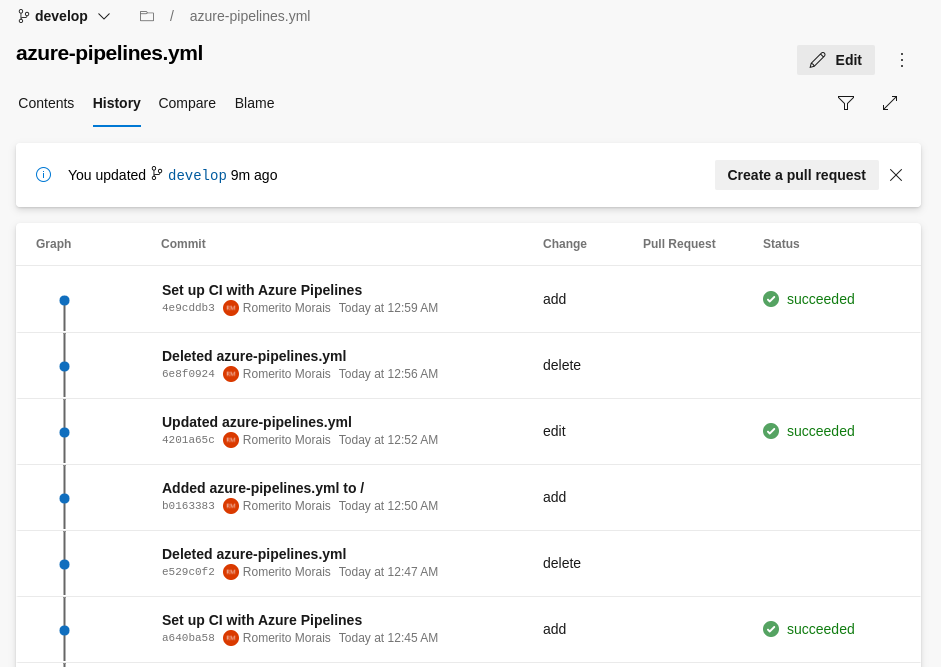Open the Compare tab
Screen dimensions: 941x667
[187, 103]
